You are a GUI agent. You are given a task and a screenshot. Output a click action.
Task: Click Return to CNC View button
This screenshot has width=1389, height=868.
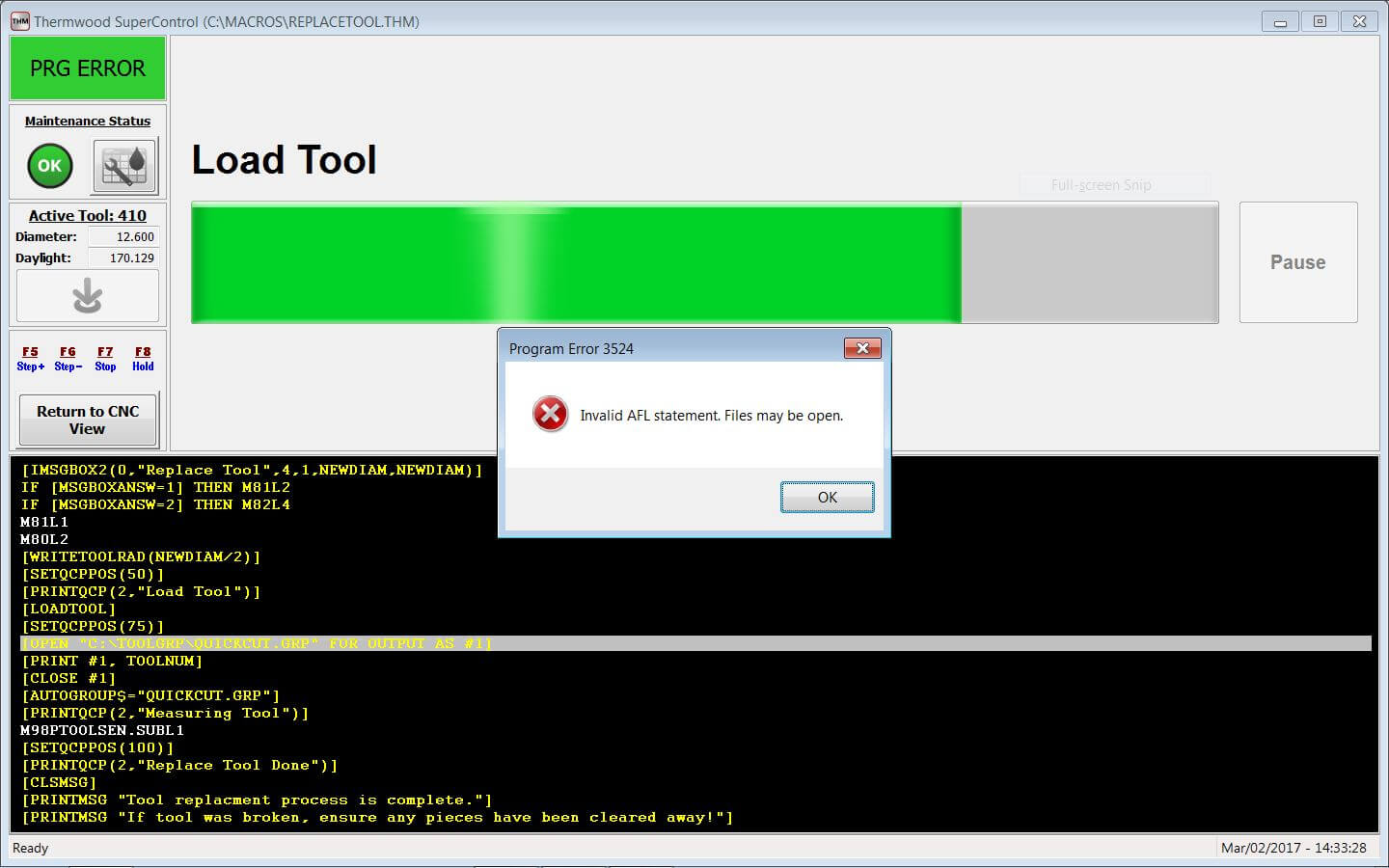click(88, 420)
